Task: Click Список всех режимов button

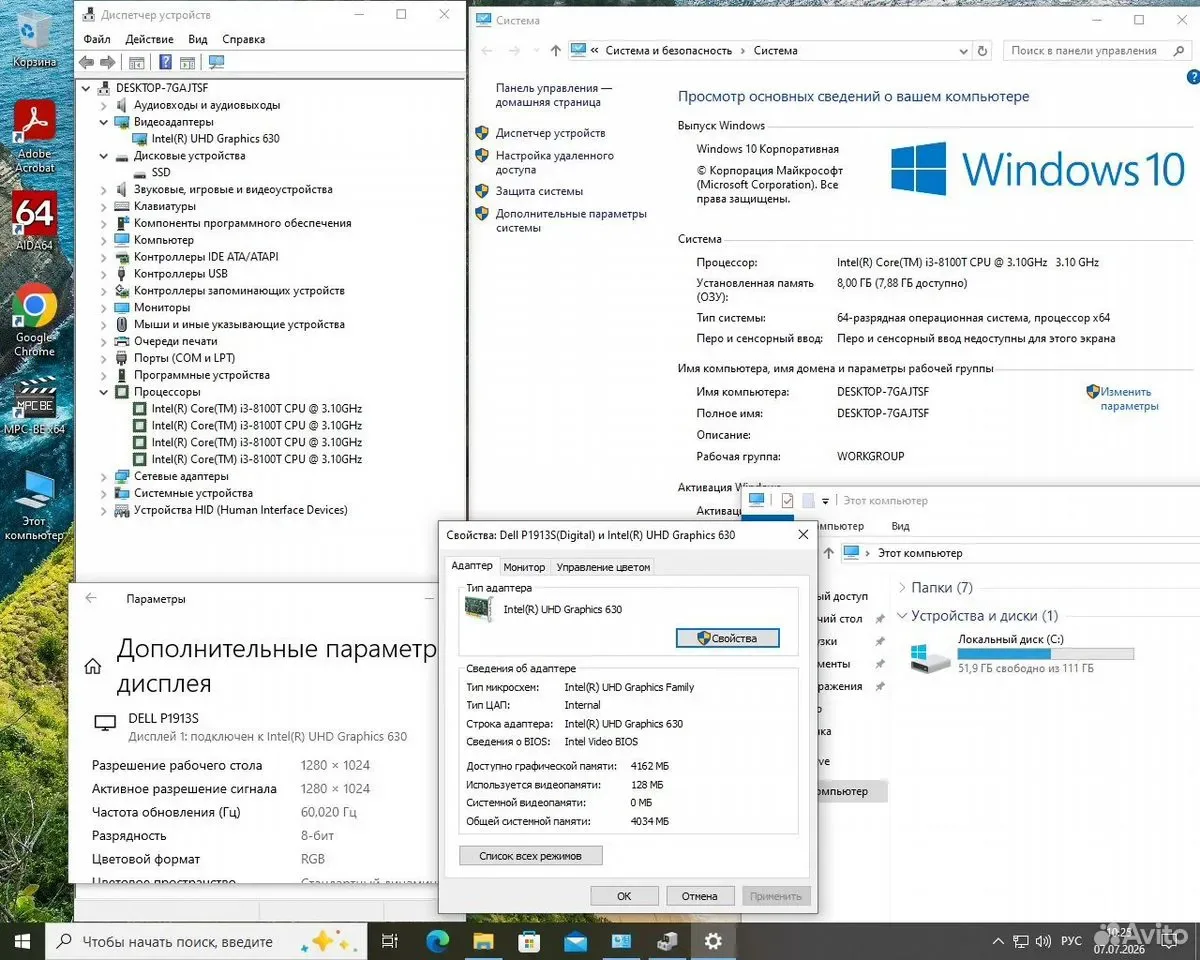Action: tap(531, 856)
